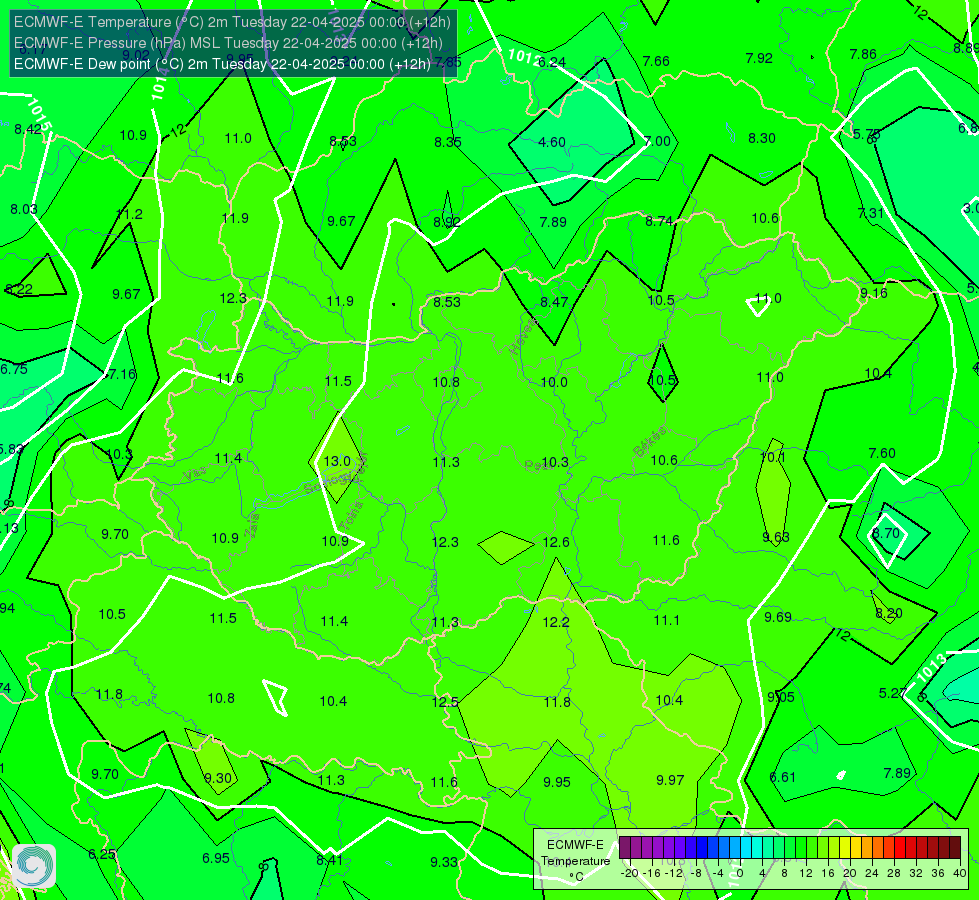
Task: Click the 9.33 temperature value
Action: (x=444, y=862)
